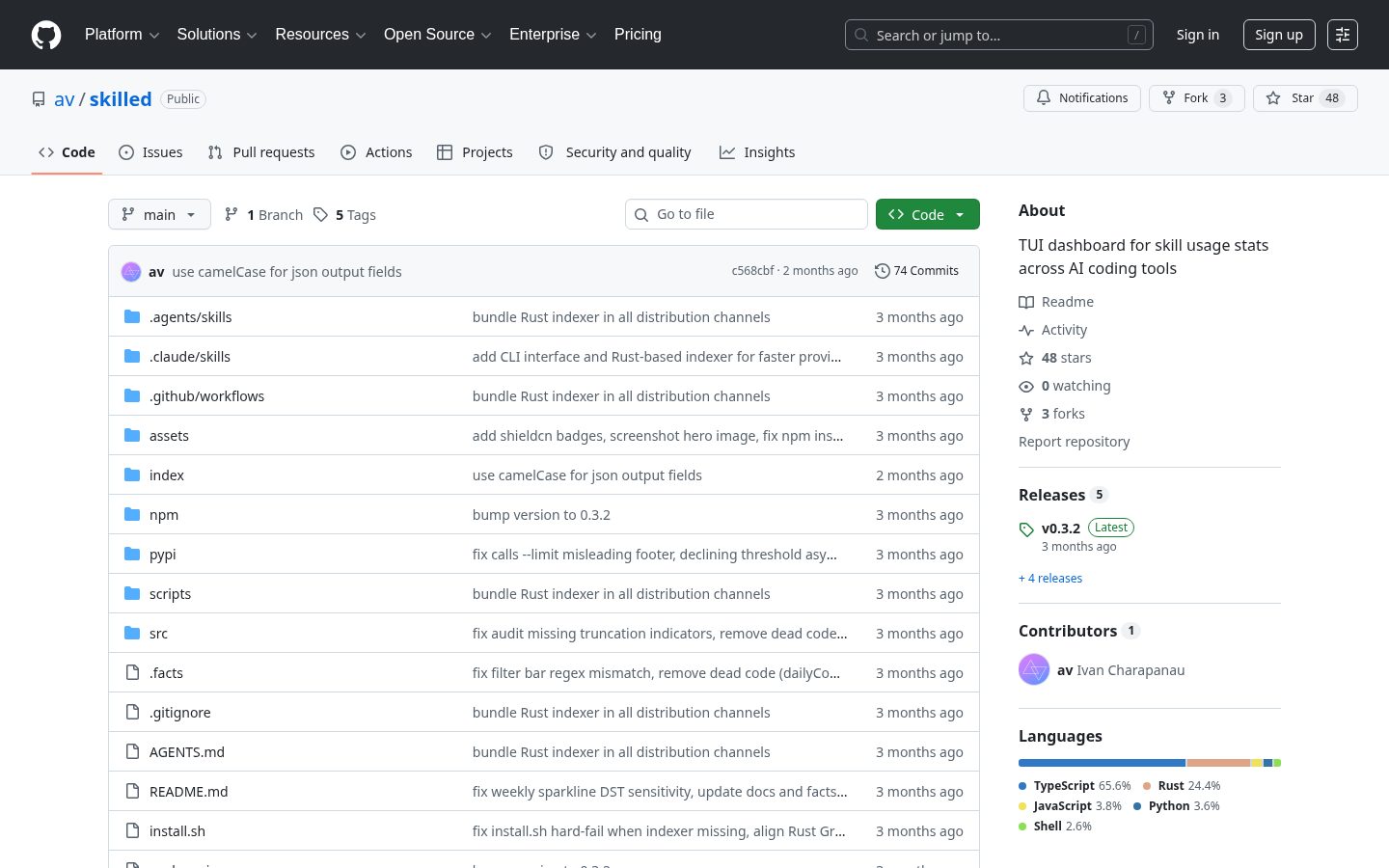Open the command palette icon button
1389x868 pixels.
coord(1343,35)
